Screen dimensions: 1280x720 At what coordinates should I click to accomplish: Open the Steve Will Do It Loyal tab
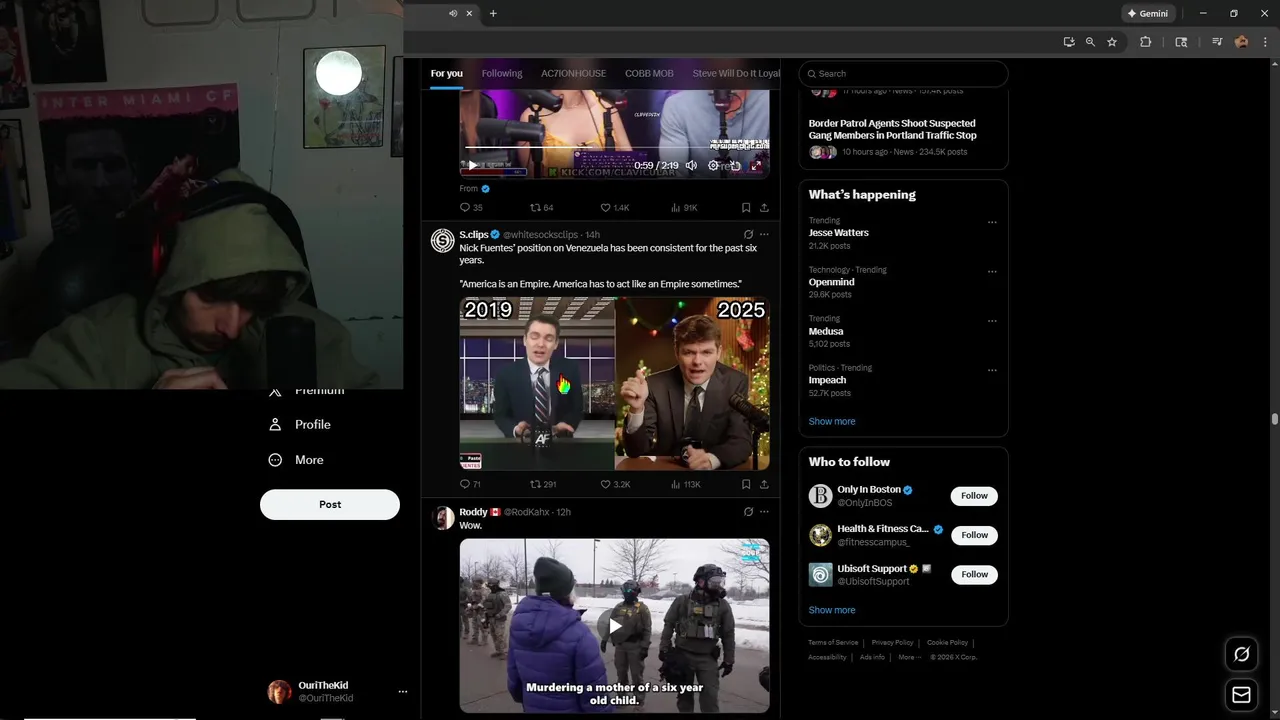pyautogui.click(x=736, y=73)
